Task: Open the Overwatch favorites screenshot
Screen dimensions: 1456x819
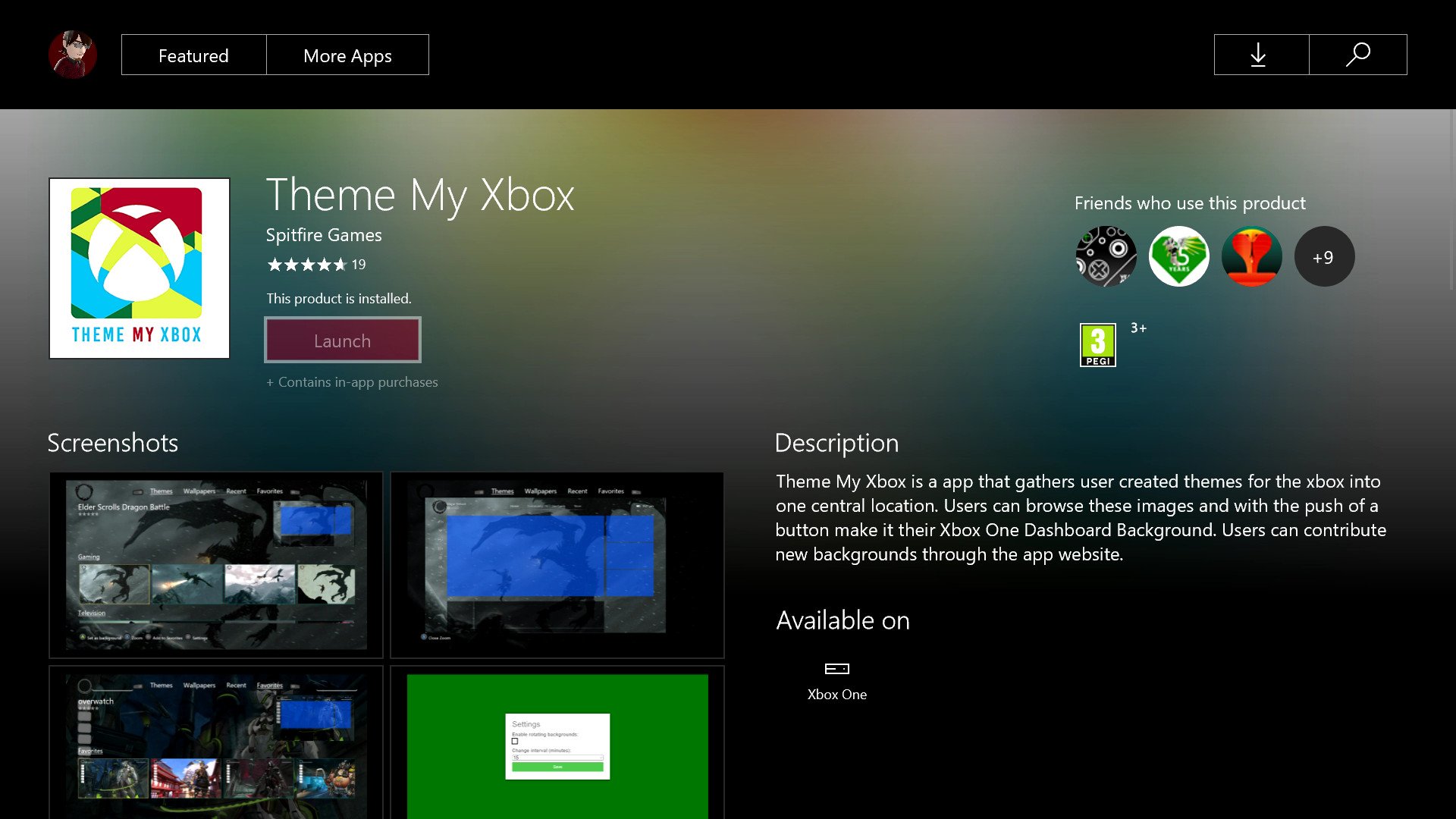Action: coord(216,742)
